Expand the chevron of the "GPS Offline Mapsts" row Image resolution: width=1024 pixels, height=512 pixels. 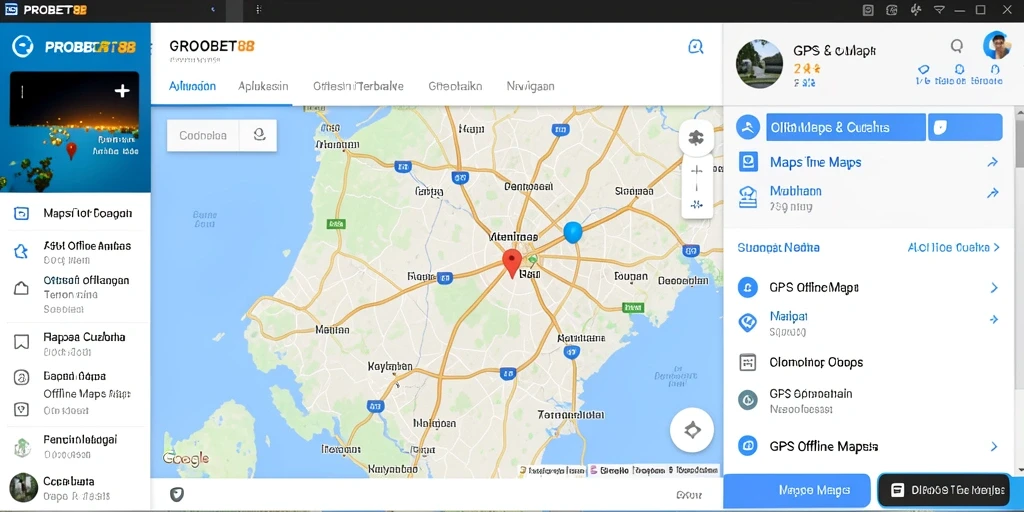point(994,447)
